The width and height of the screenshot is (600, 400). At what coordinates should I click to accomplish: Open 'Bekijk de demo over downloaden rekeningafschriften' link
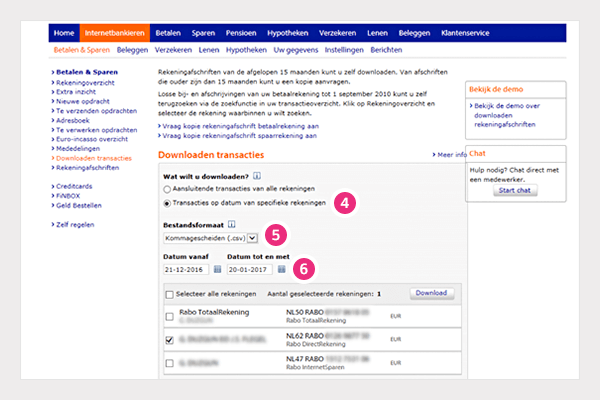505,115
